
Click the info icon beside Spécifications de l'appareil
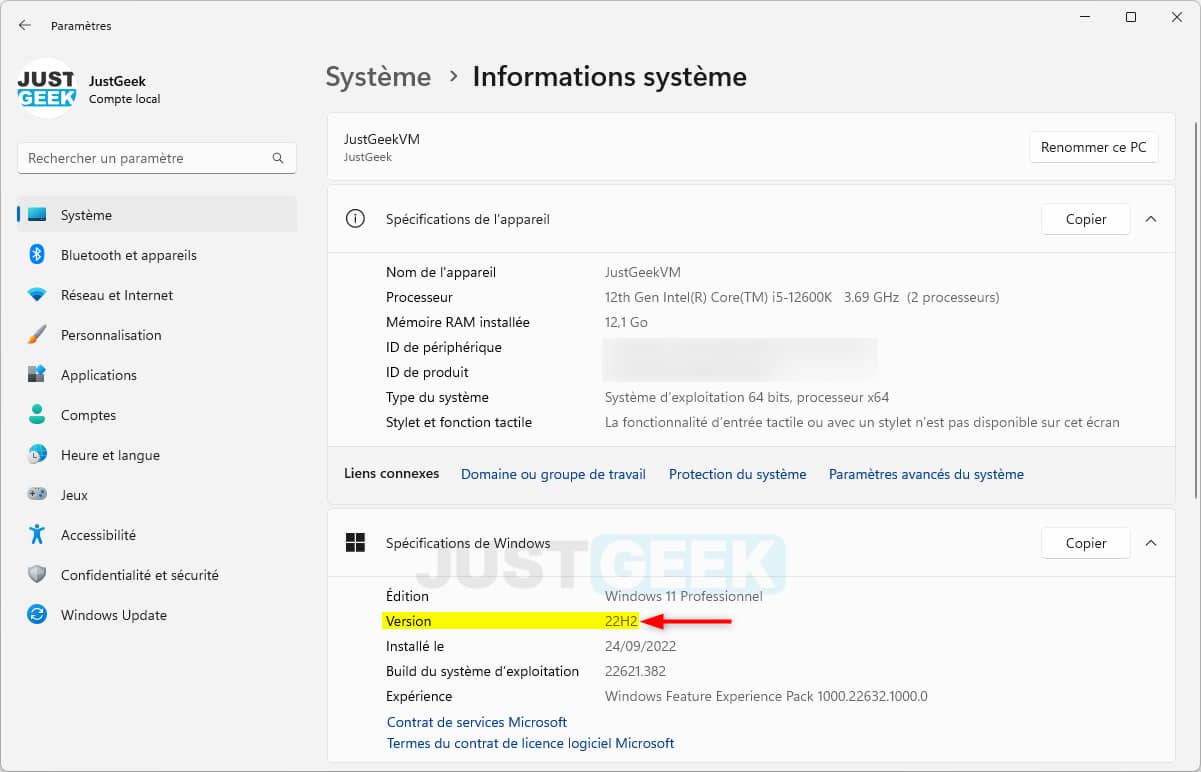355,219
